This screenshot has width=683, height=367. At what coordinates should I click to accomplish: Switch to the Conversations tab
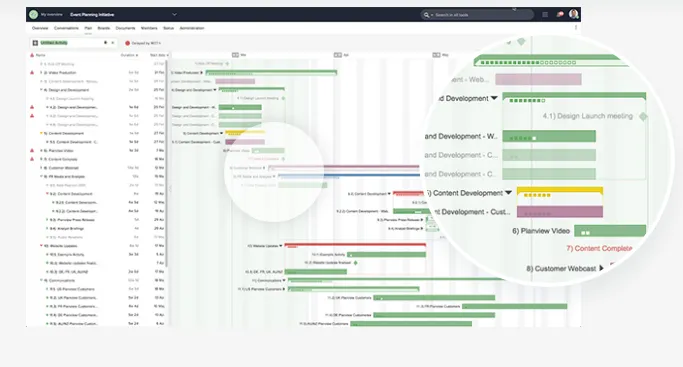(66, 28)
